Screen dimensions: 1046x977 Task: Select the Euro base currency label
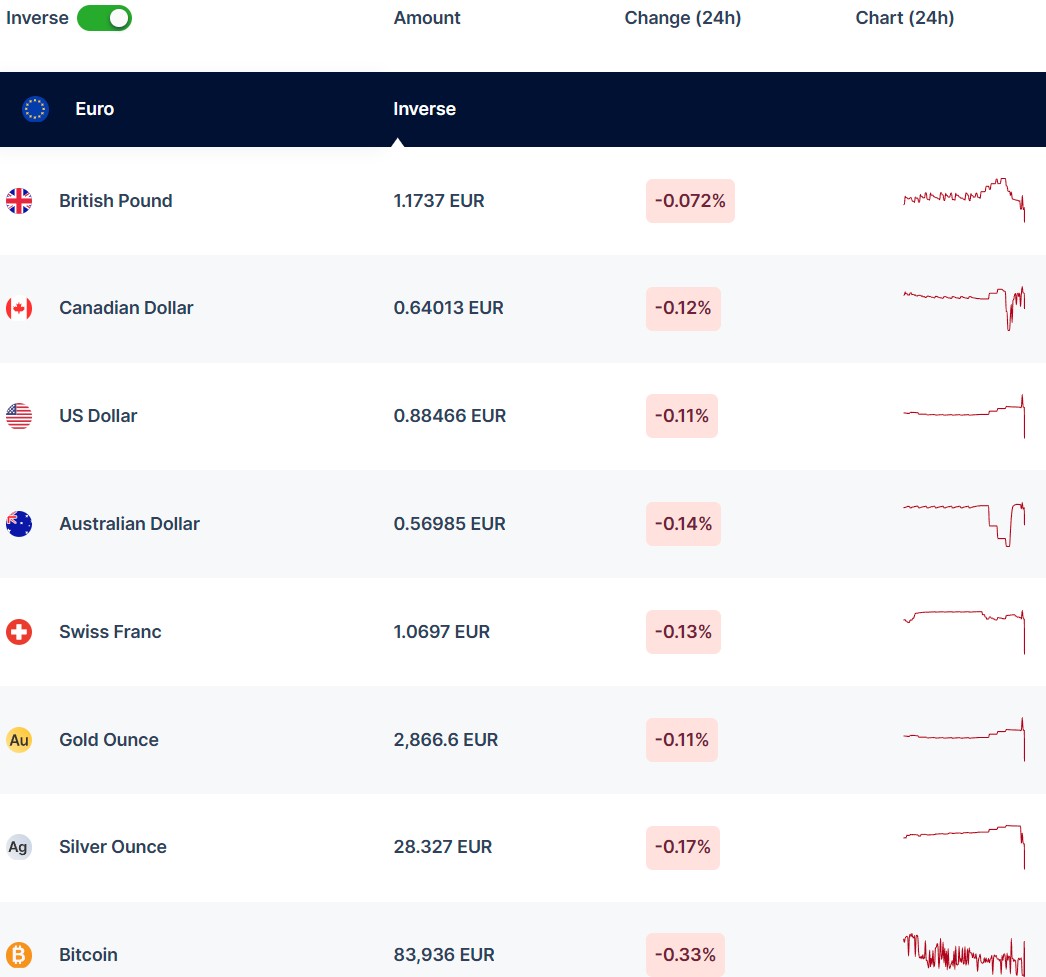tap(94, 109)
